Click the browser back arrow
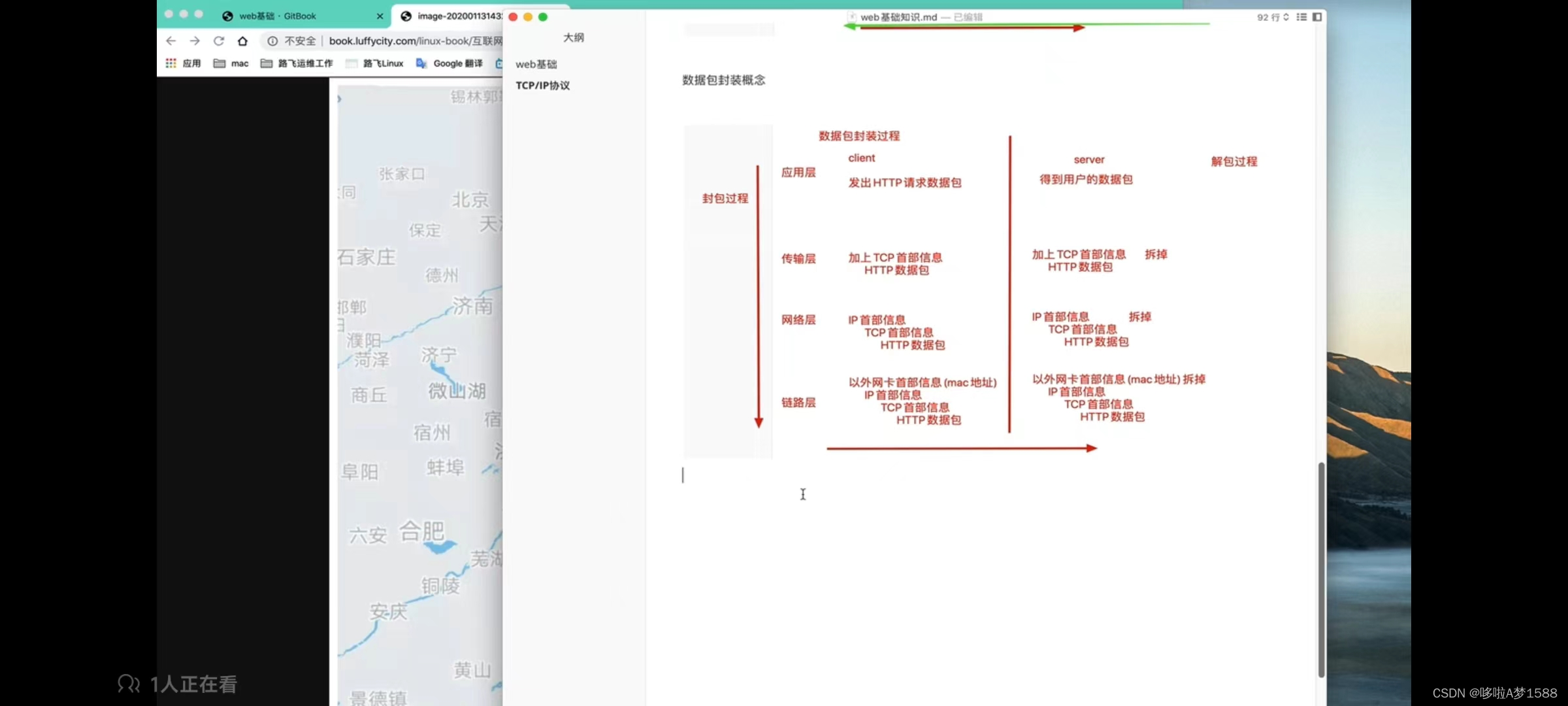Viewport: 1568px width, 706px height. coord(171,41)
